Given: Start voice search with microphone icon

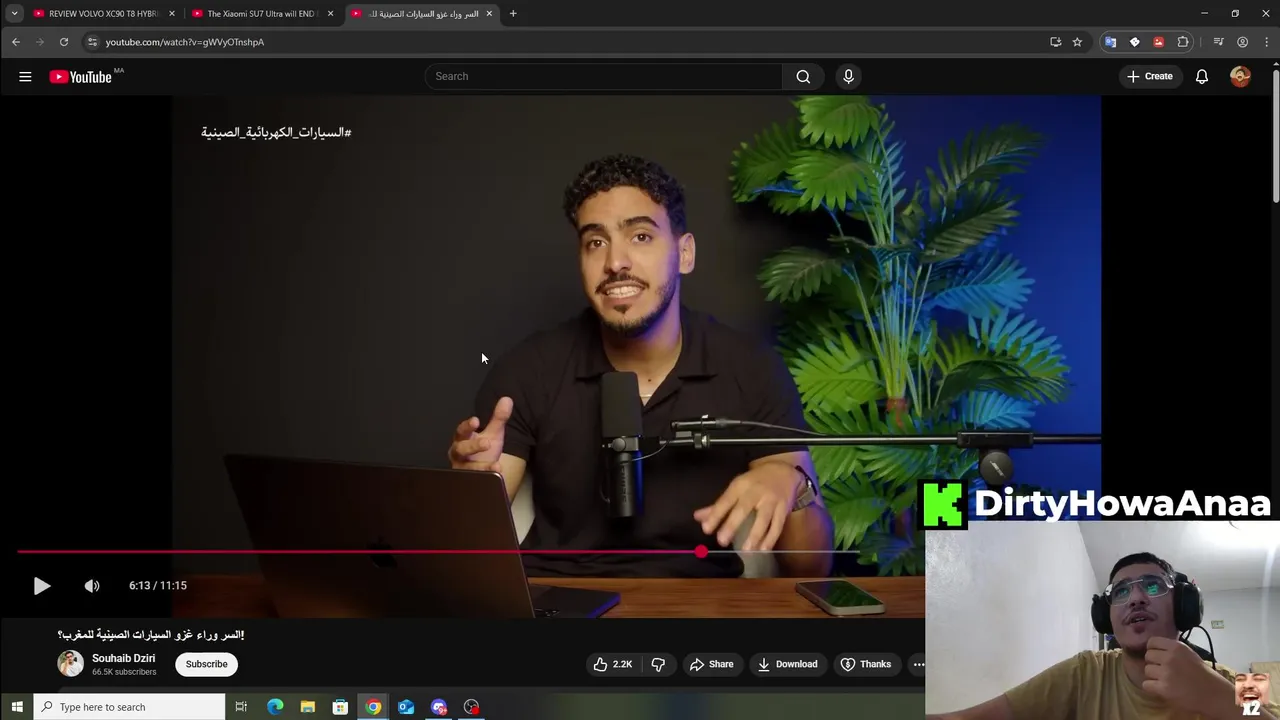Looking at the screenshot, I should tap(848, 76).
